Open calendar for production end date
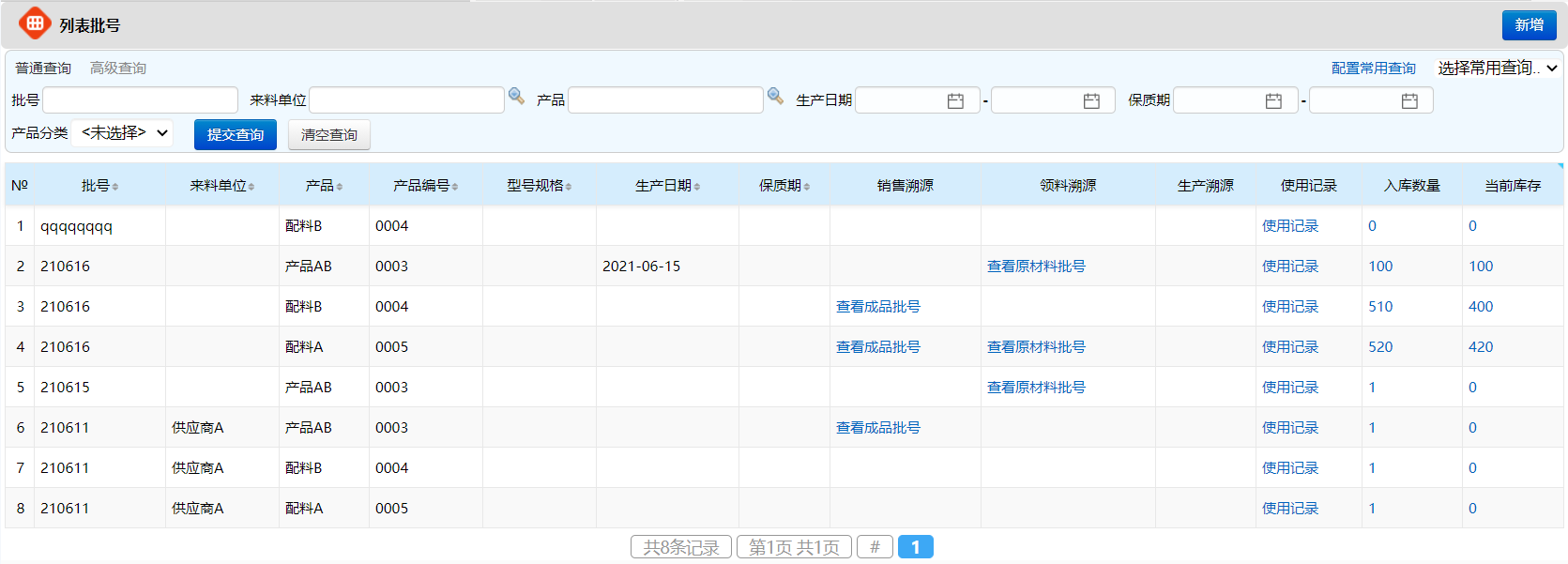 1091,101
